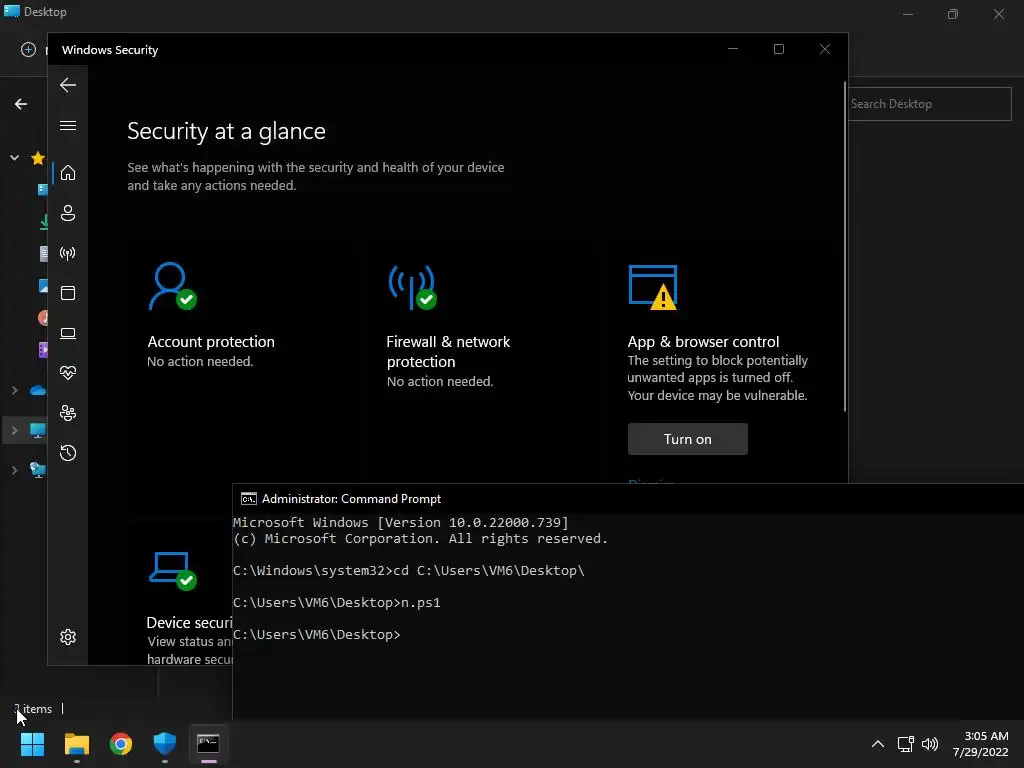Click the n.ps1 command line in Command Prompt
1024x768 pixels.
tap(336, 602)
